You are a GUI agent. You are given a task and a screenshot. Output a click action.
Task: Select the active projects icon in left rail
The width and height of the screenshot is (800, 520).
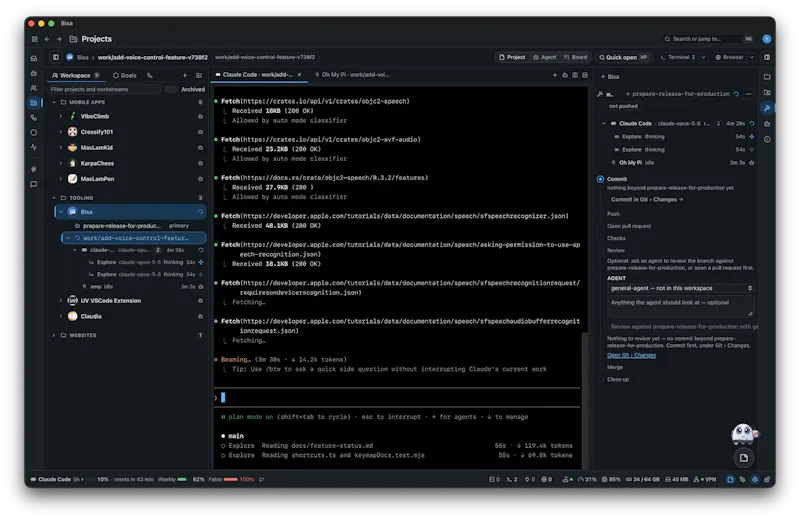click(34, 103)
